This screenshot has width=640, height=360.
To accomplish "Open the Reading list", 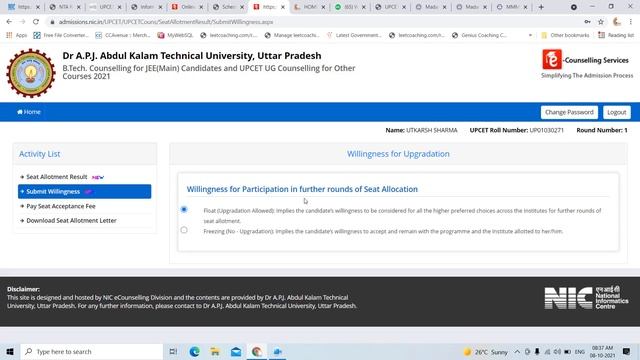I will click(x=616, y=36).
